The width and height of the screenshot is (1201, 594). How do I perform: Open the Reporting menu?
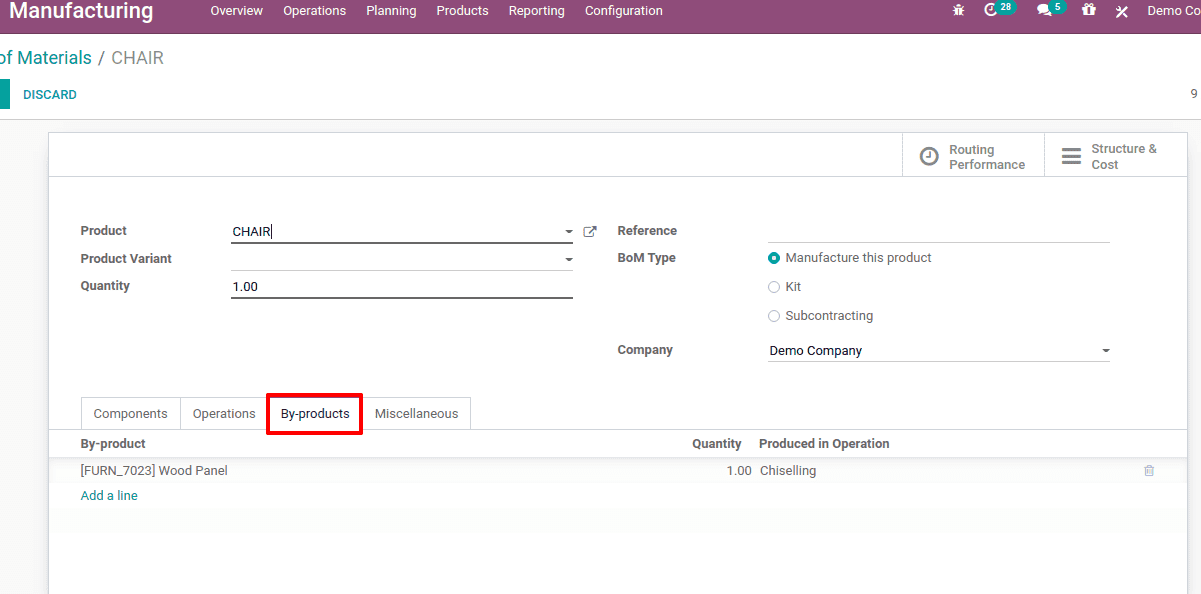[536, 11]
